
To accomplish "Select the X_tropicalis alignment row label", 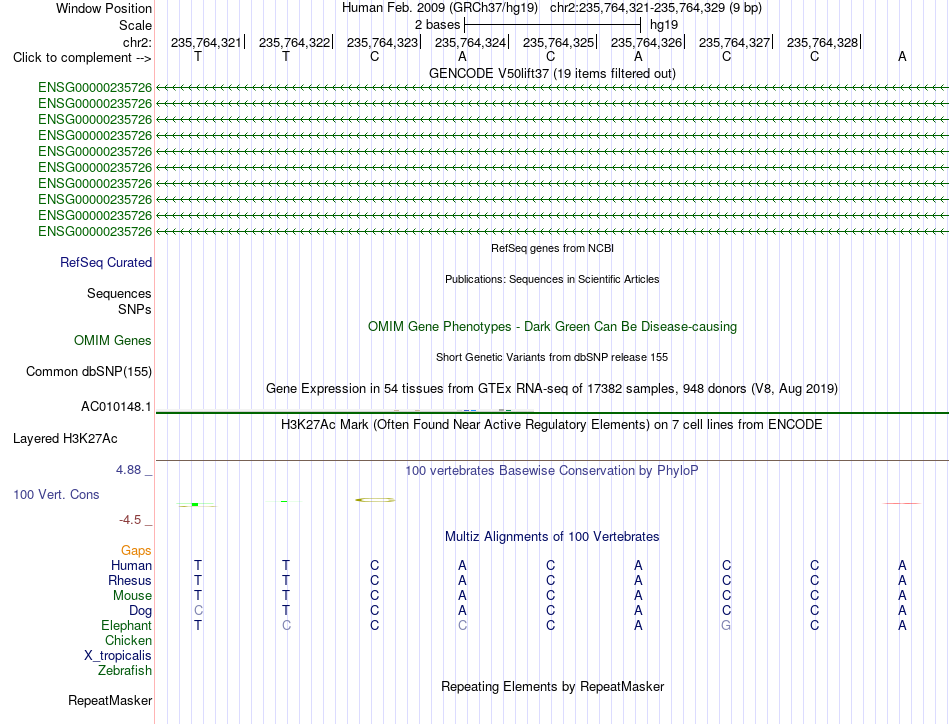I will [118, 656].
